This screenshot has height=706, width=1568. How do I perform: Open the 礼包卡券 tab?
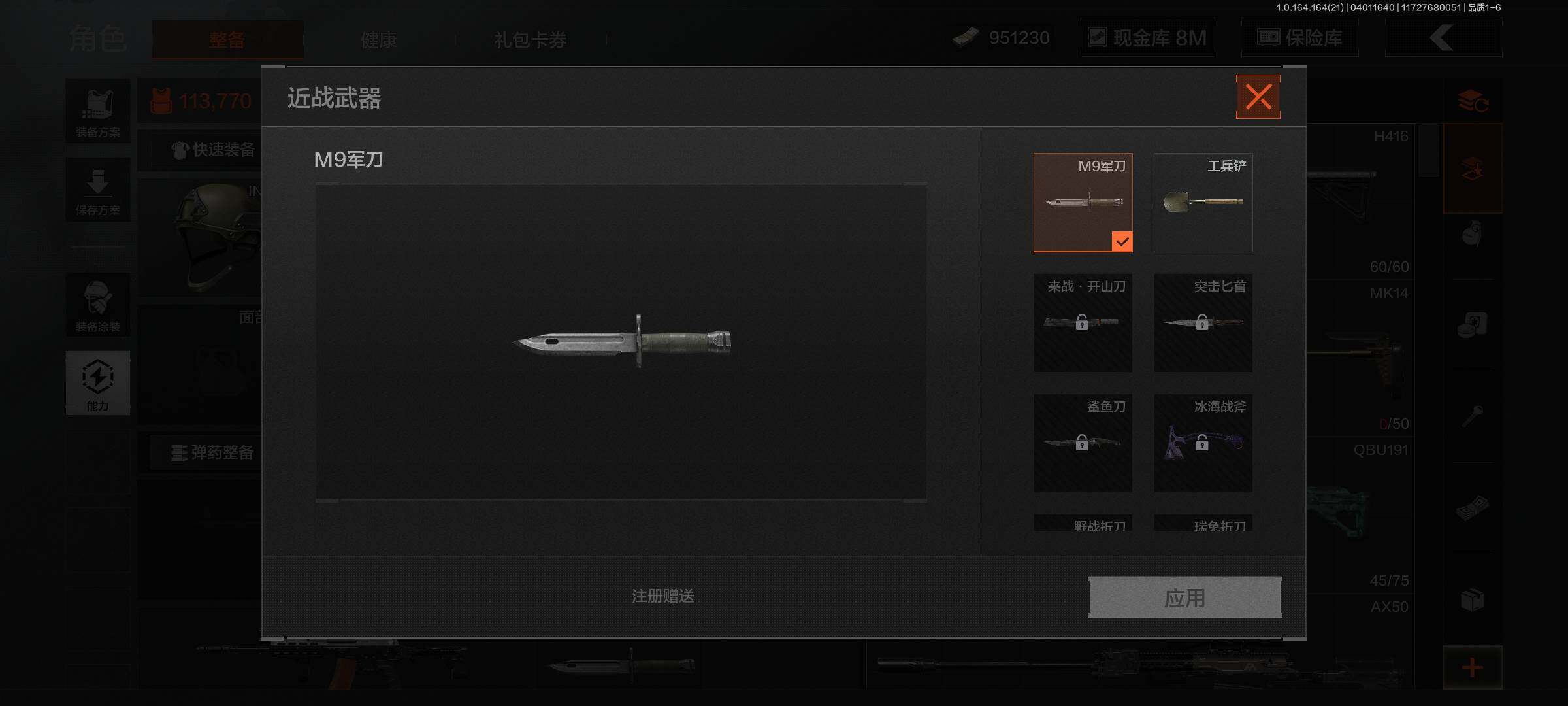click(x=531, y=40)
